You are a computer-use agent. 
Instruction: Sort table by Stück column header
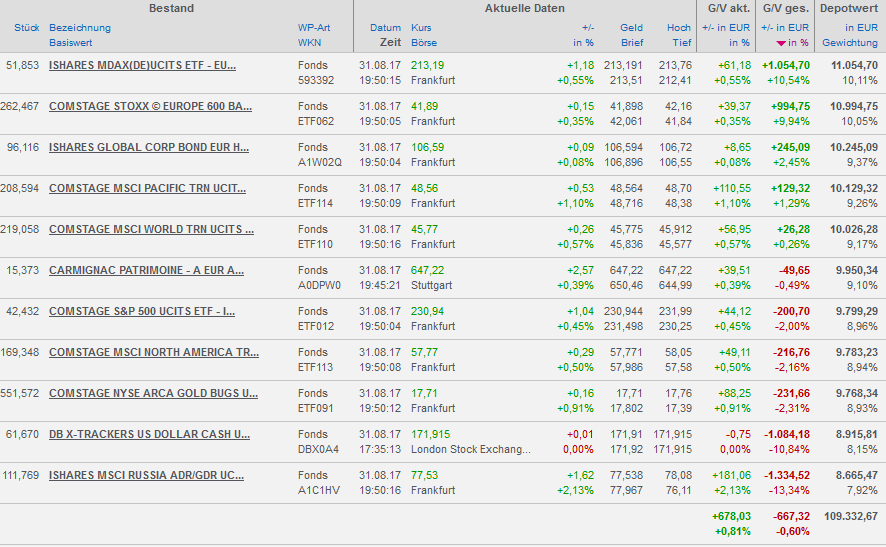coord(26,28)
